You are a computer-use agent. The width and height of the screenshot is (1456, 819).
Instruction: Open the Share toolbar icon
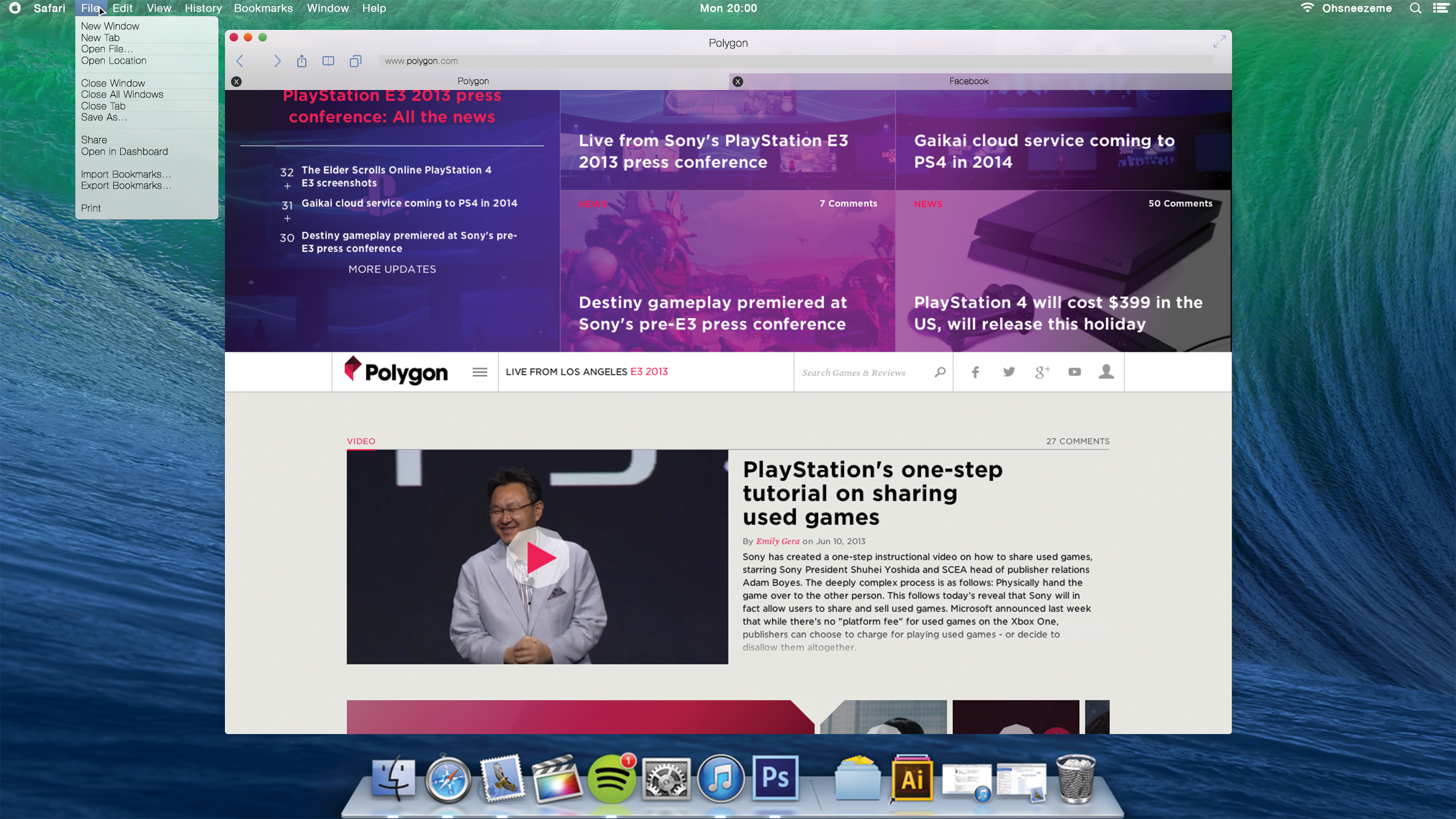click(302, 61)
